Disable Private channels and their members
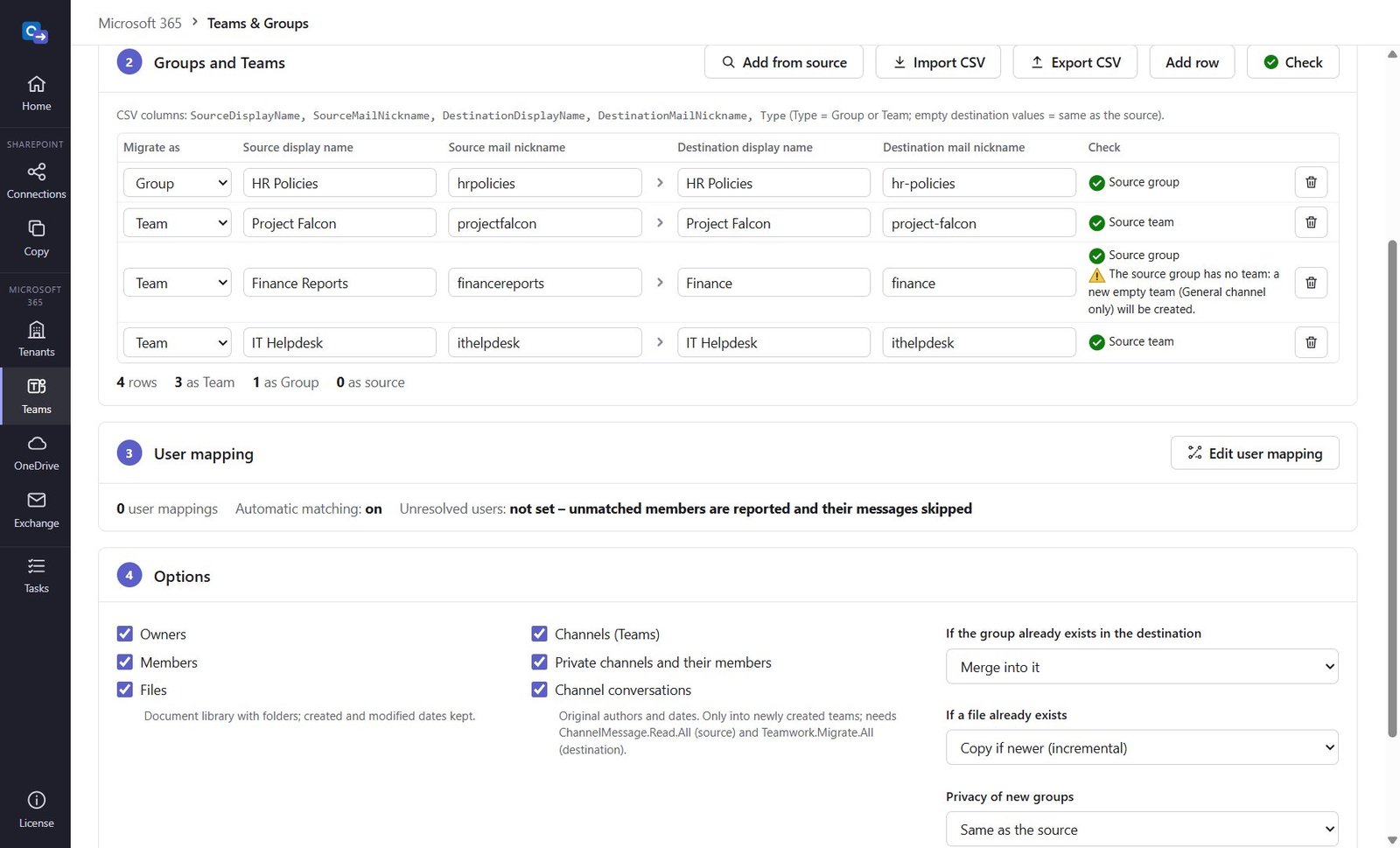This screenshot has height=848, width=1400. (x=539, y=662)
